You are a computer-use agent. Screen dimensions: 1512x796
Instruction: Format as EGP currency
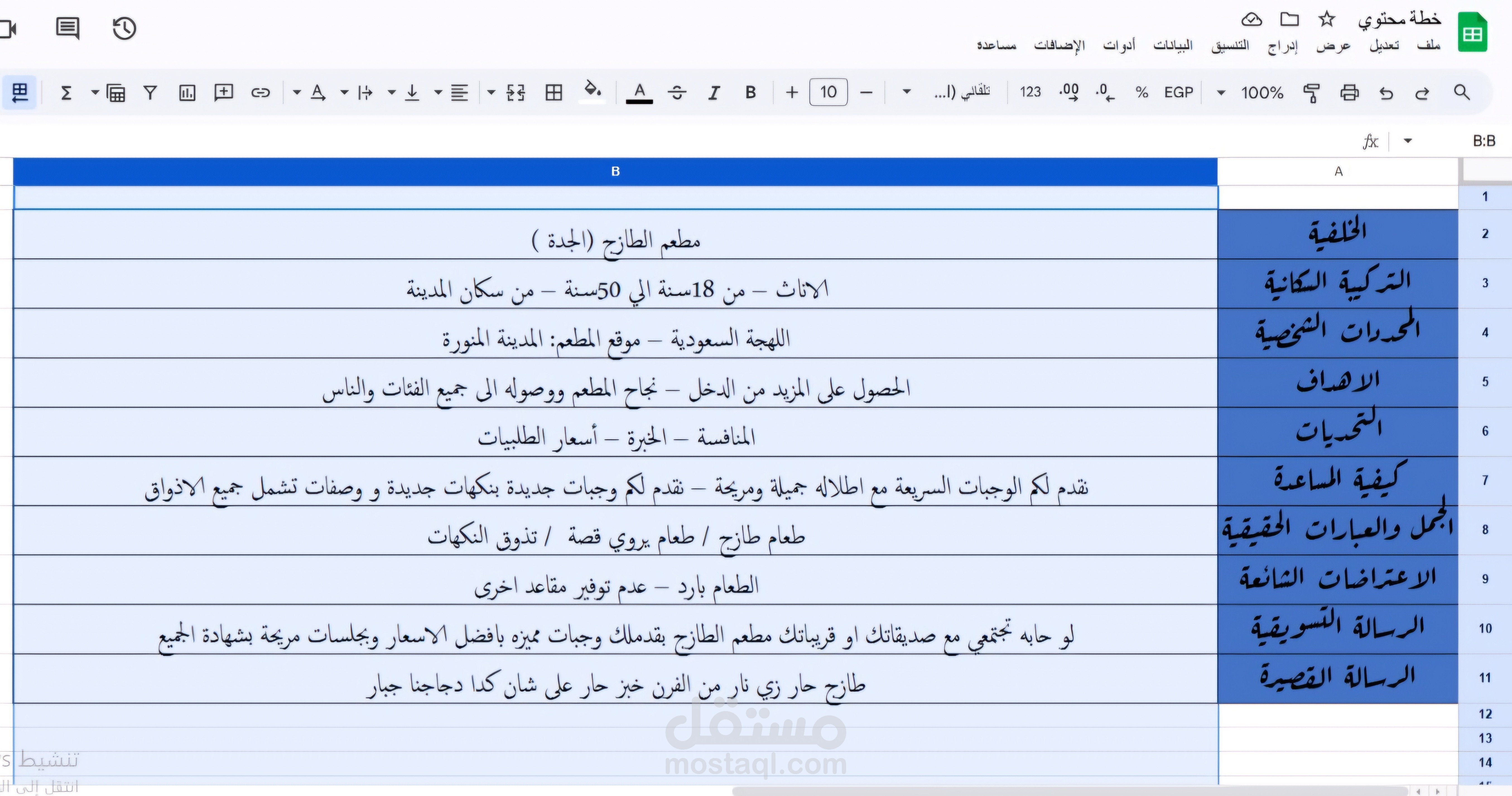[1179, 92]
